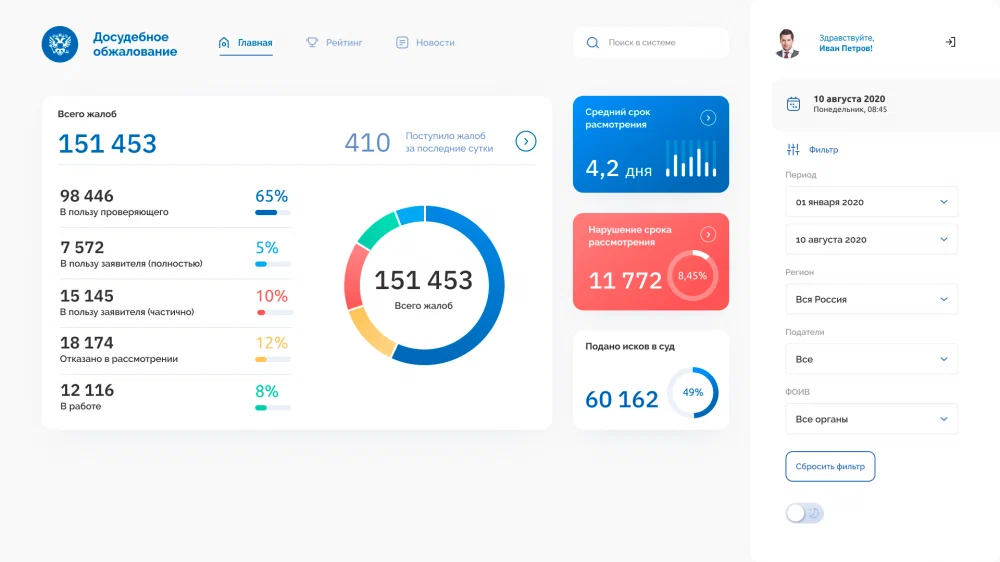Screen dimensions: 1000x562
Task: Open arrow on Нарушение срока рассмотрения card
Action: pyautogui.click(x=708, y=235)
